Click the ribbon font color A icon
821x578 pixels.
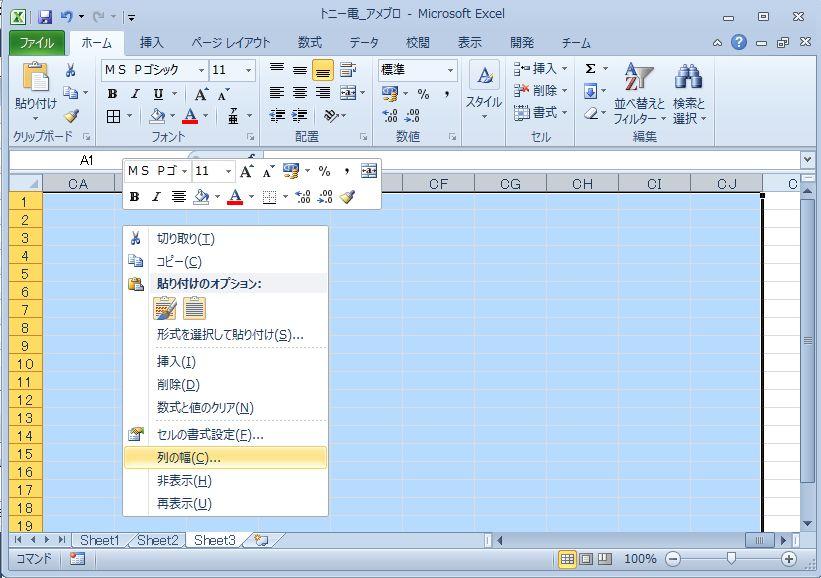(191, 116)
